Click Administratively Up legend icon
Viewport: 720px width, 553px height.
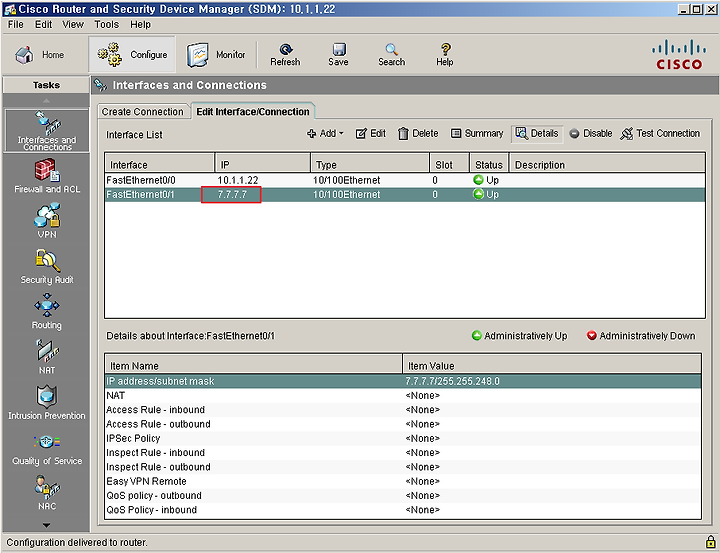[477, 336]
